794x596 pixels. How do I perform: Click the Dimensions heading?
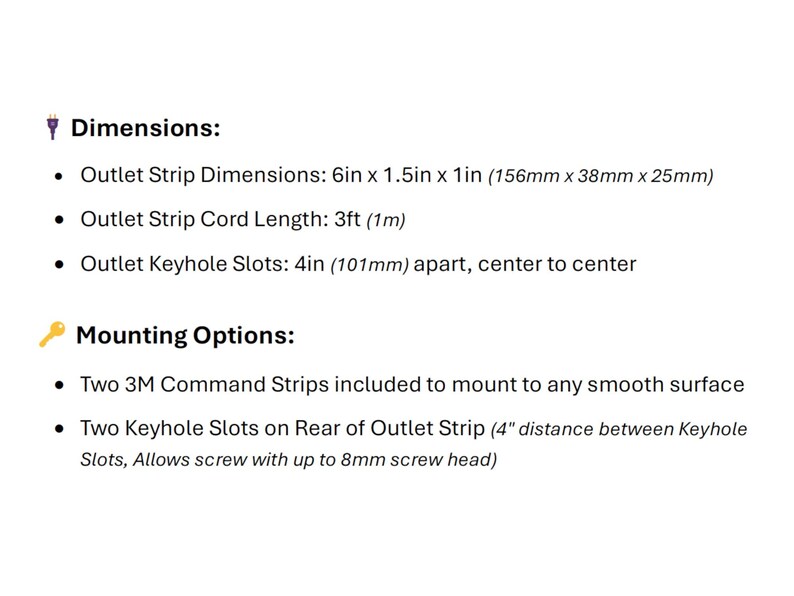[x=145, y=128]
